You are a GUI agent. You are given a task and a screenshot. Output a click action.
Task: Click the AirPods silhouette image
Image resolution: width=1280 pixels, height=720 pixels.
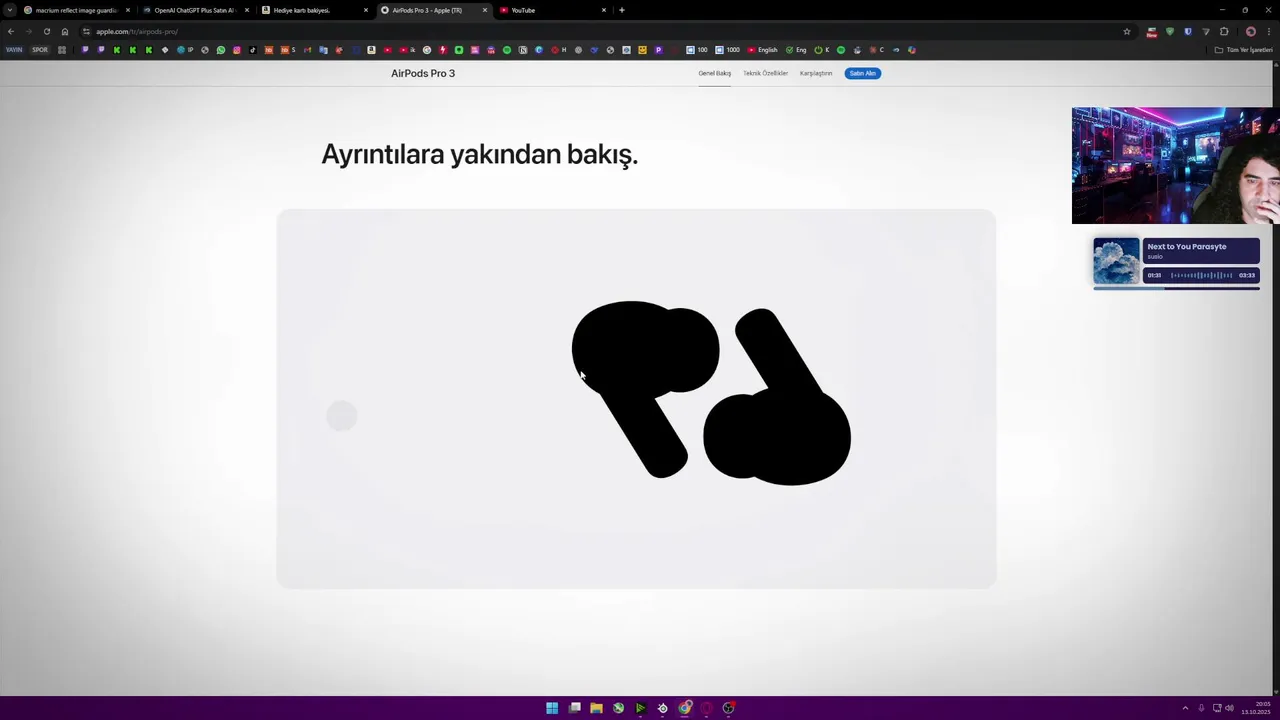click(711, 393)
